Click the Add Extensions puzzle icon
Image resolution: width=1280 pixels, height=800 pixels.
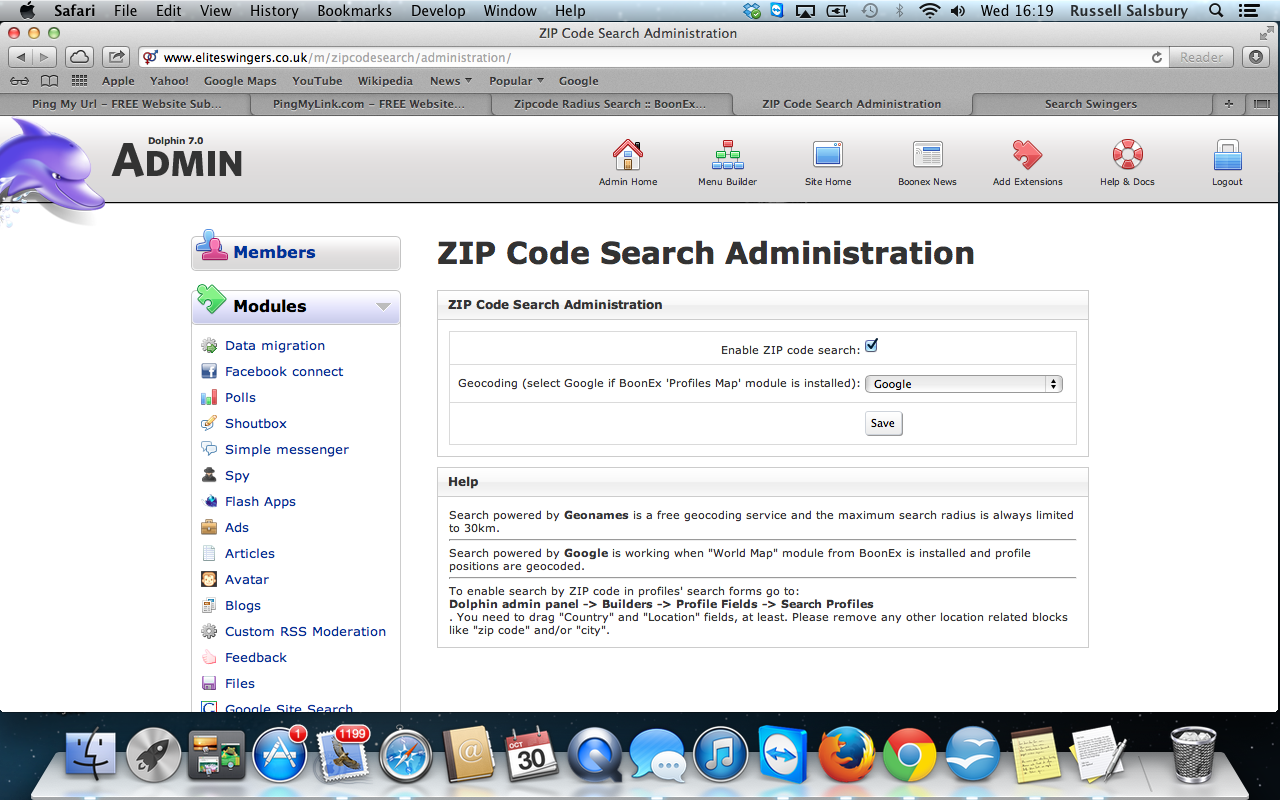(x=1027, y=156)
